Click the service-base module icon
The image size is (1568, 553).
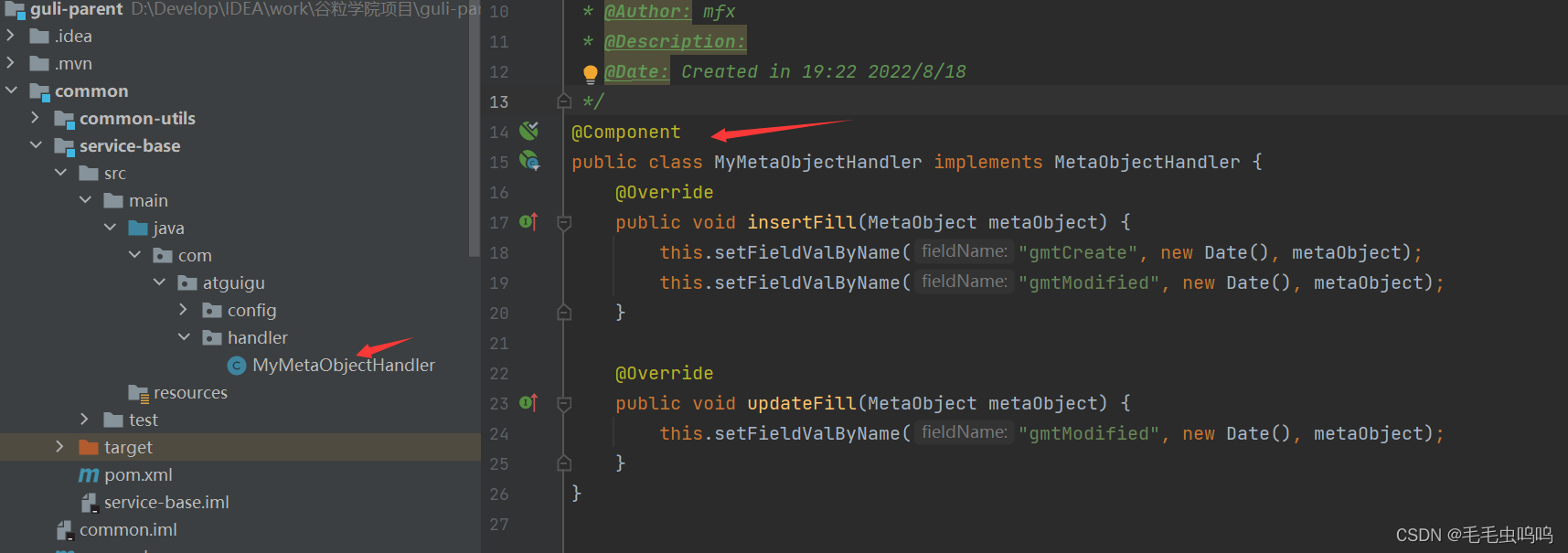(x=64, y=146)
